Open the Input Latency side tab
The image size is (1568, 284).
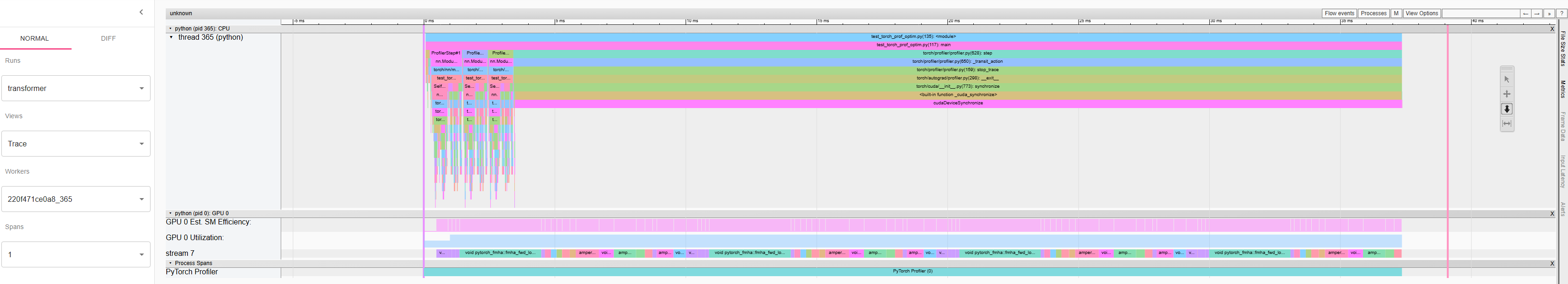[x=1562, y=171]
